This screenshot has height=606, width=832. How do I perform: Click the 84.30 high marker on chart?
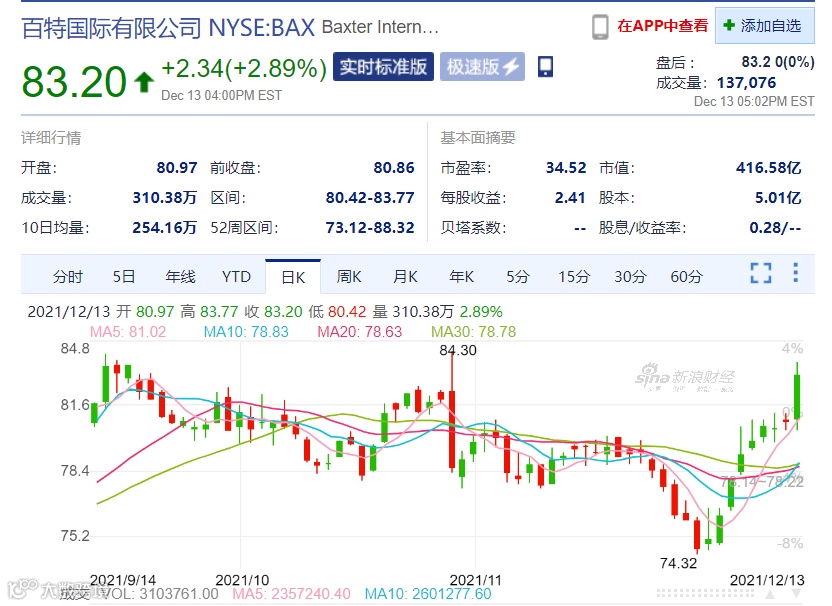[458, 350]
